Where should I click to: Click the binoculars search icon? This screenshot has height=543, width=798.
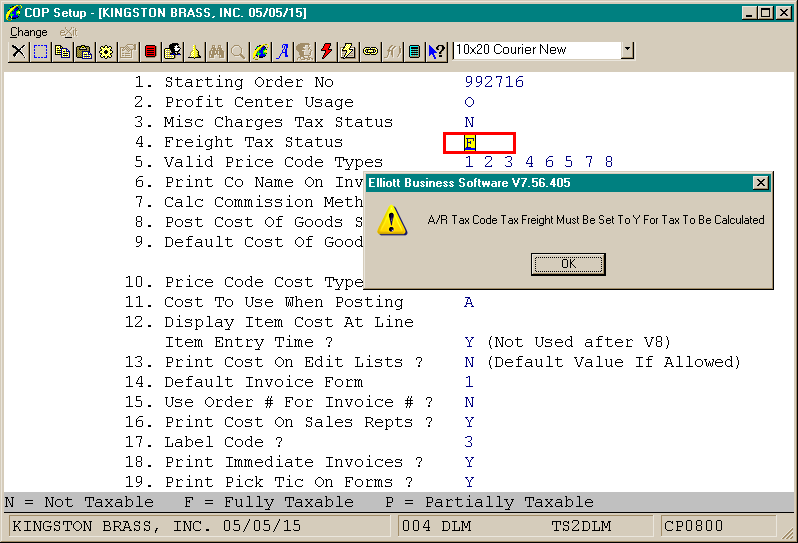pos(216,51)
